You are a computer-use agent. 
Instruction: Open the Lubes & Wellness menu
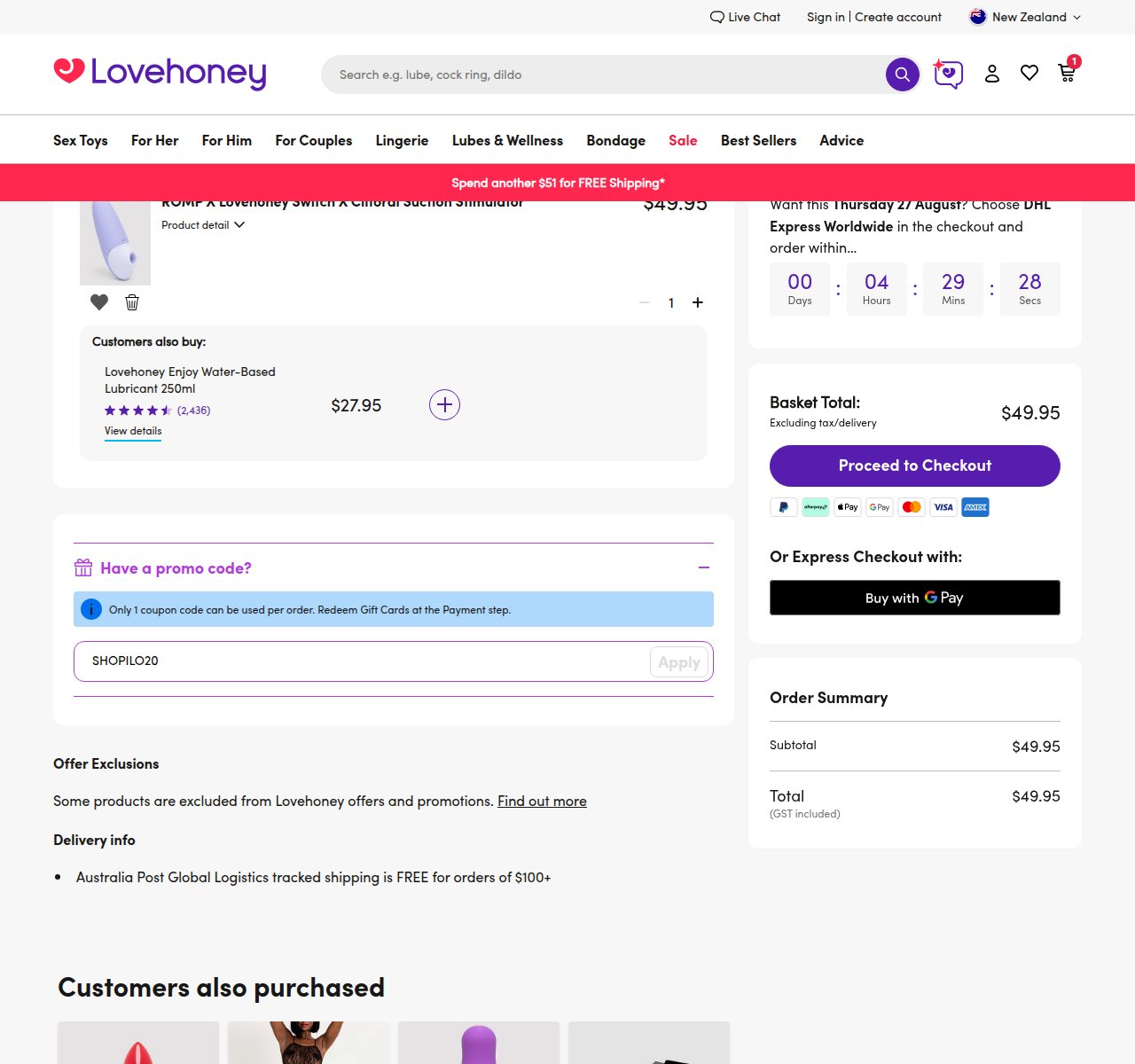coord(507,140)
